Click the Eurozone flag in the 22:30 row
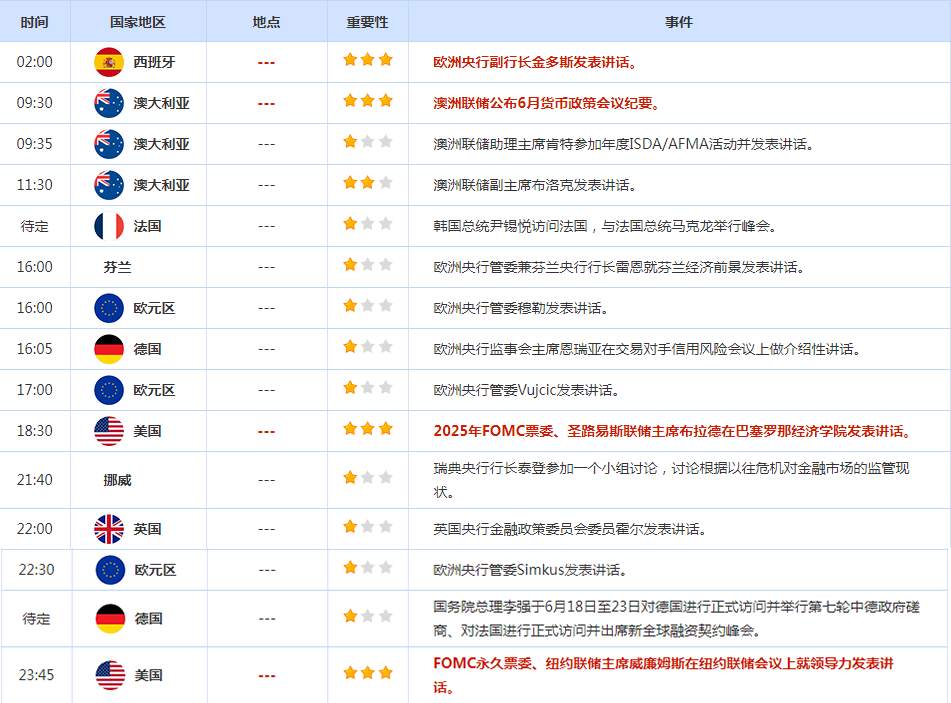 [x=110, y=570]
